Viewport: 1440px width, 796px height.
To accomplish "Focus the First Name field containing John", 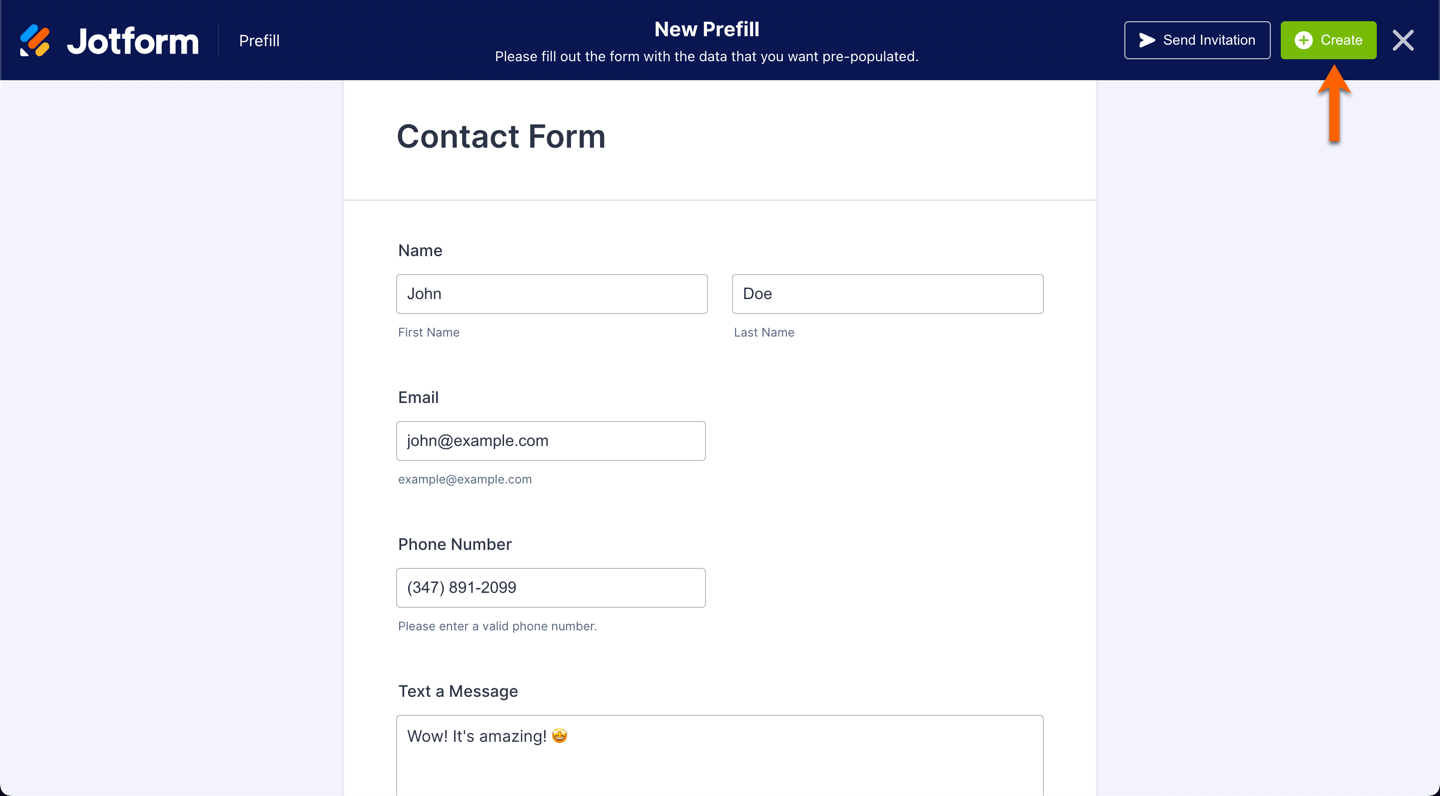I will pos(552,294).
